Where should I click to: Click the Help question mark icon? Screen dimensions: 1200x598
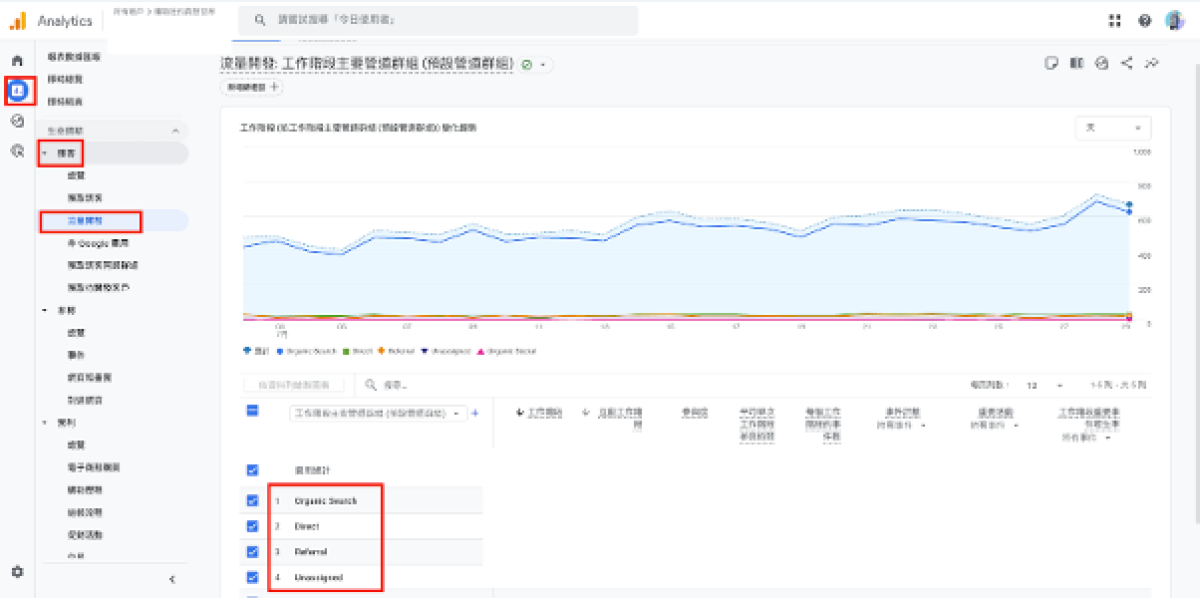click(x=1145, y=21)
